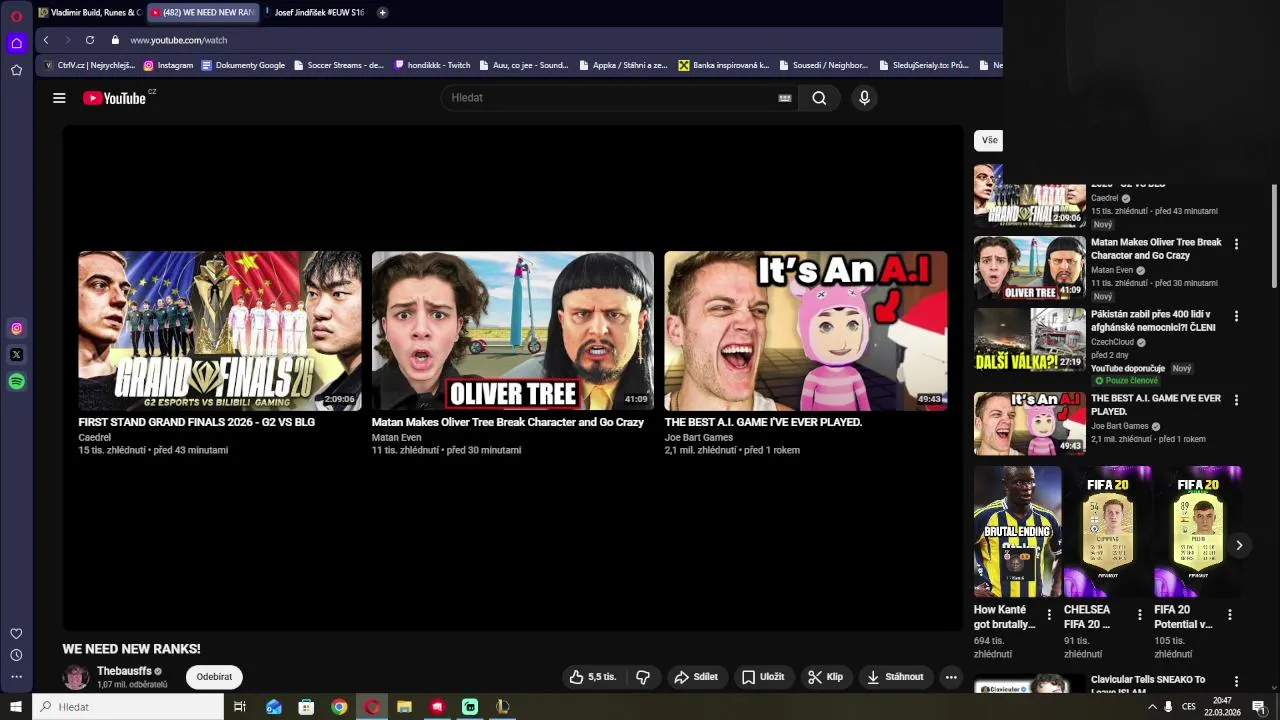Open the CHELSEA FIFA 20 short thumbnail
This screenshot has height=720, width=1280.
[x=1108, y=531]
